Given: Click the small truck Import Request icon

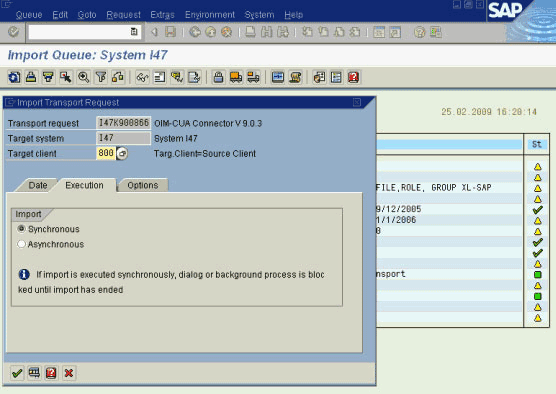Looking at the screenshot, I should 253,77.
